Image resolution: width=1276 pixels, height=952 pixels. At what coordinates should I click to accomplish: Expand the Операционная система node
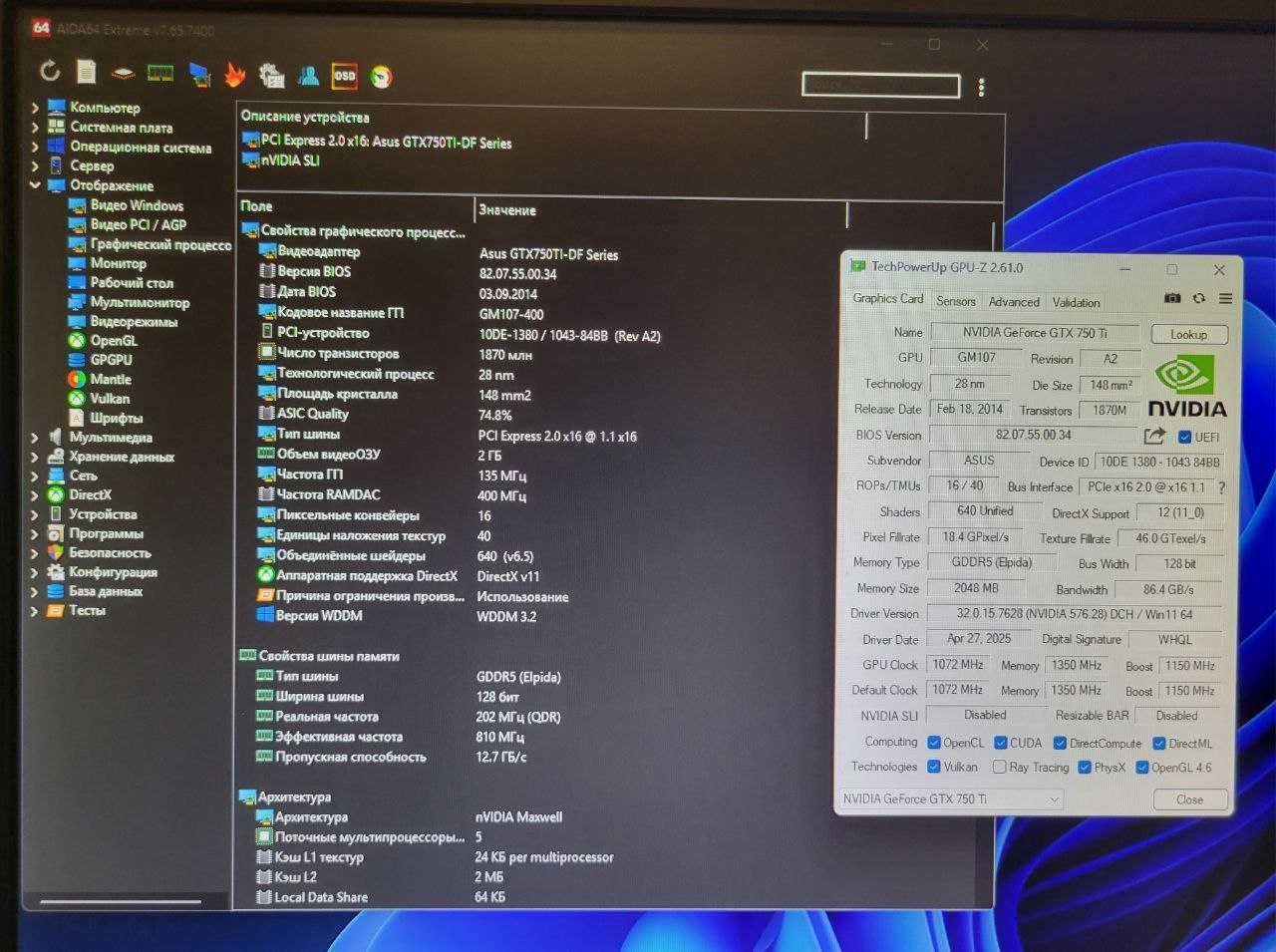pos(35,147)
